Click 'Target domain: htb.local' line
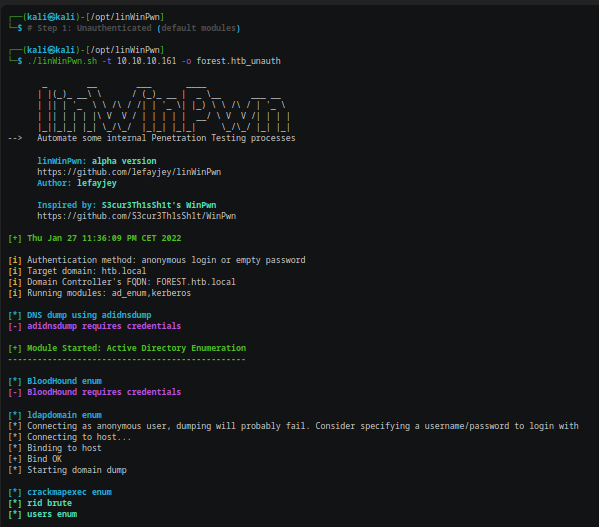 86,271
